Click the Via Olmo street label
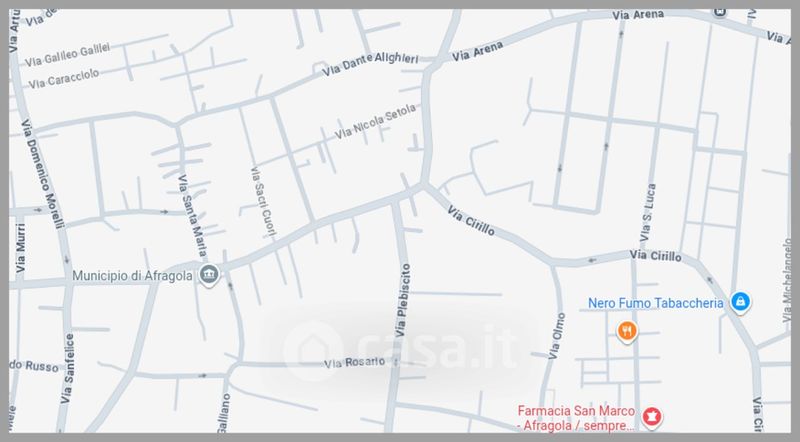The width and height of the screenshot is (800, 442). click(x=557, y=336)
